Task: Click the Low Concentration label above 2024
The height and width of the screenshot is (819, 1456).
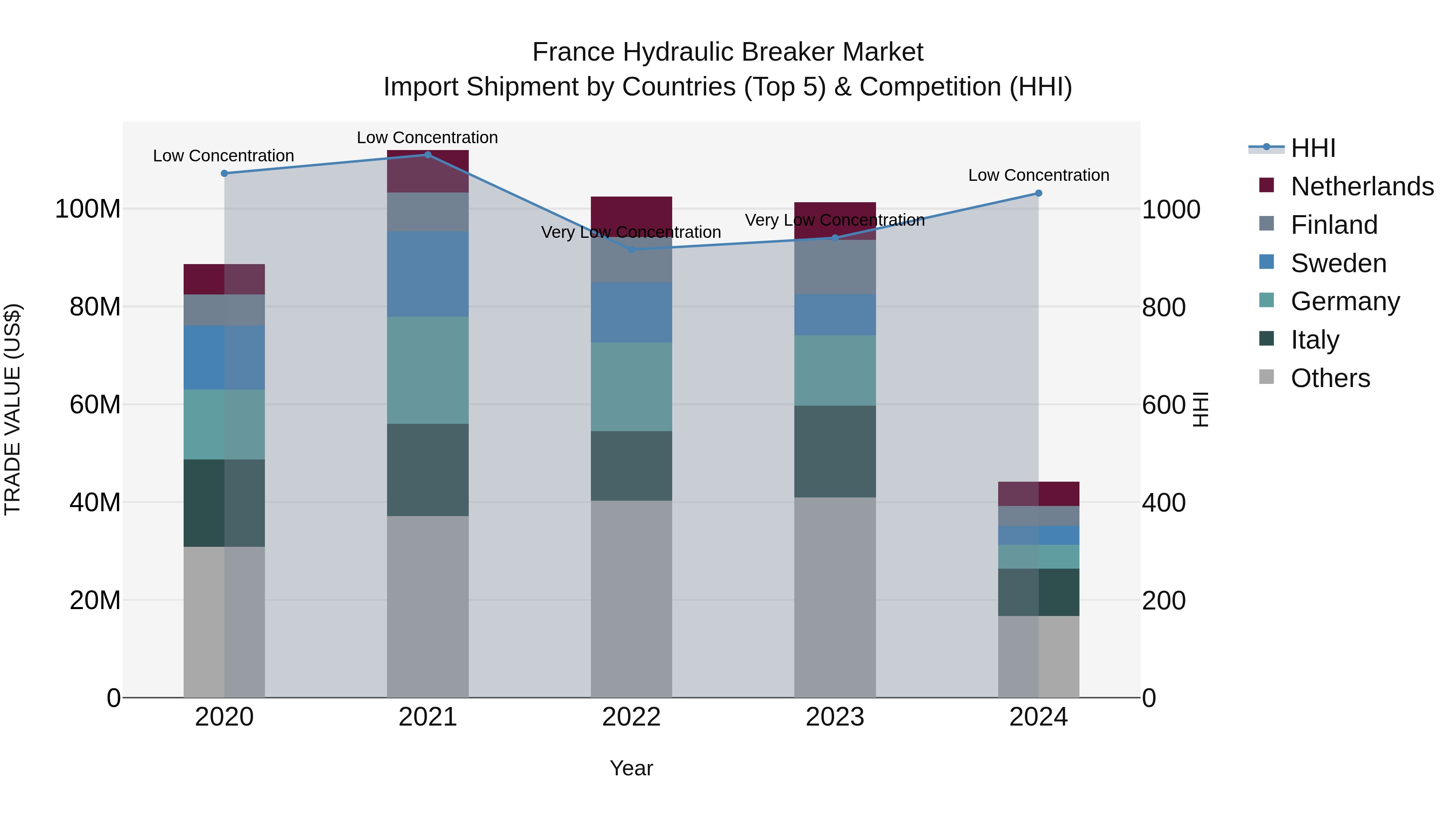Action: (1039, 175)
